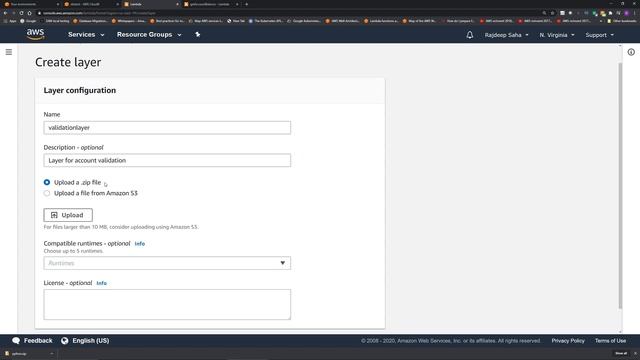This screenshot has width=640, height=360.
Task: Bookmark this page with star icon
Action: pyautogui.click(x=553, y=13)
